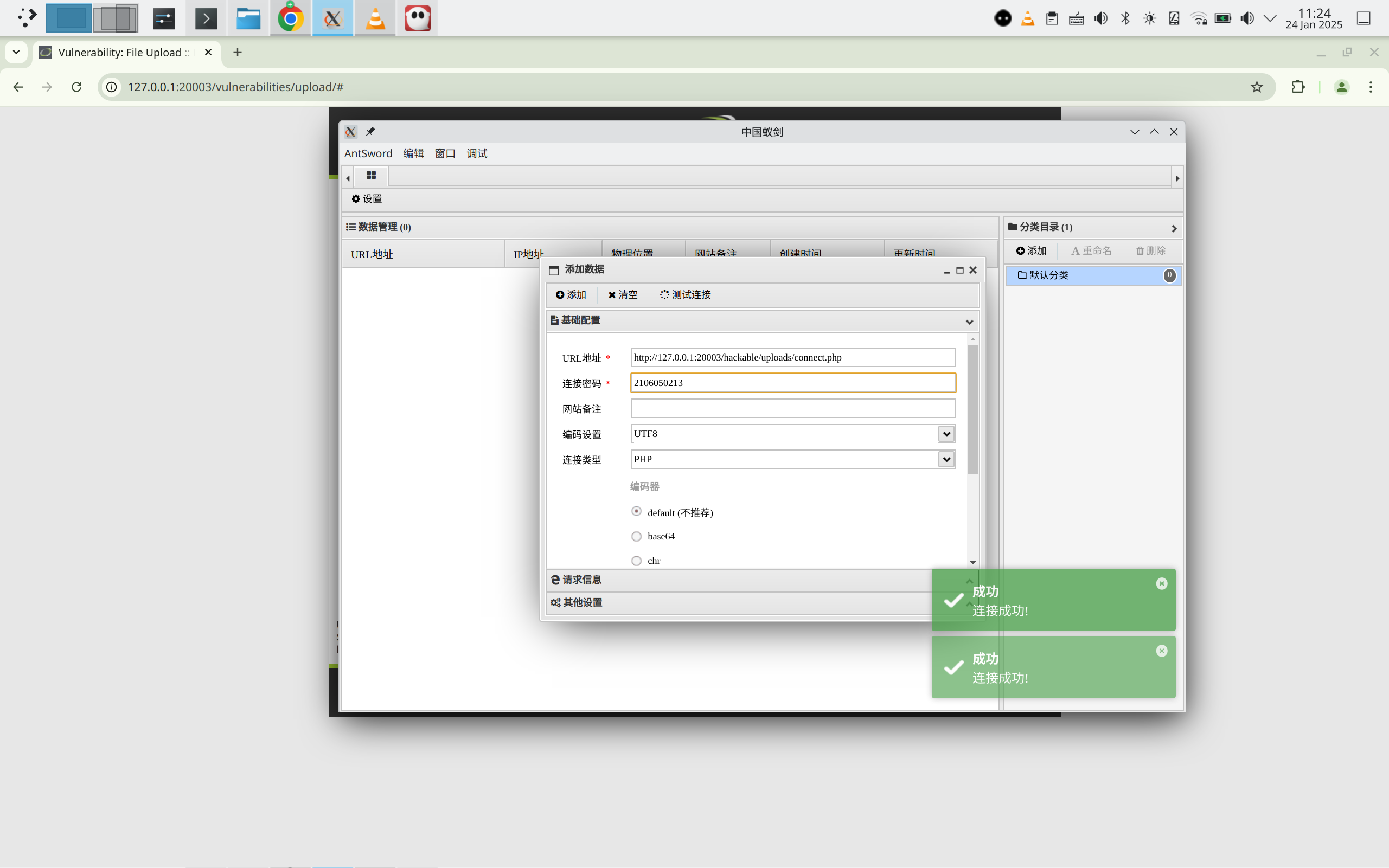Reload the browser page
Viewport: 1389px width, 868px height.
coord(76,87)
